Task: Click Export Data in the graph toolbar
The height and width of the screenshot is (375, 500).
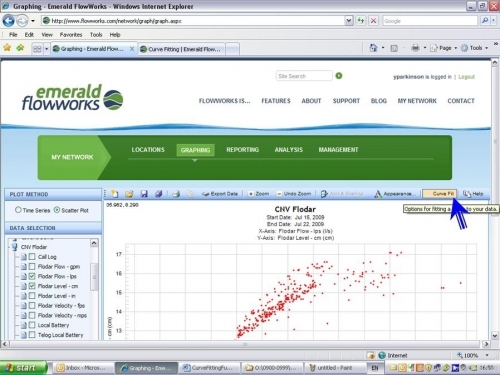Action: pyautogui.click(x=220, y=194)
